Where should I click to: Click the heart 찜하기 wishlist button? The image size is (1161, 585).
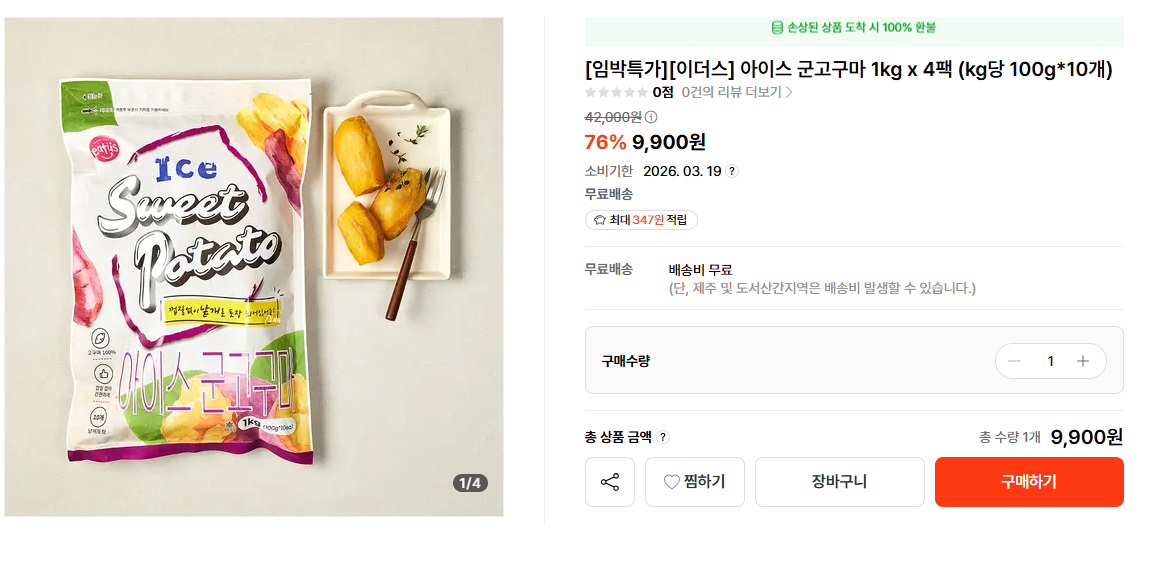(x=694, y=482)
